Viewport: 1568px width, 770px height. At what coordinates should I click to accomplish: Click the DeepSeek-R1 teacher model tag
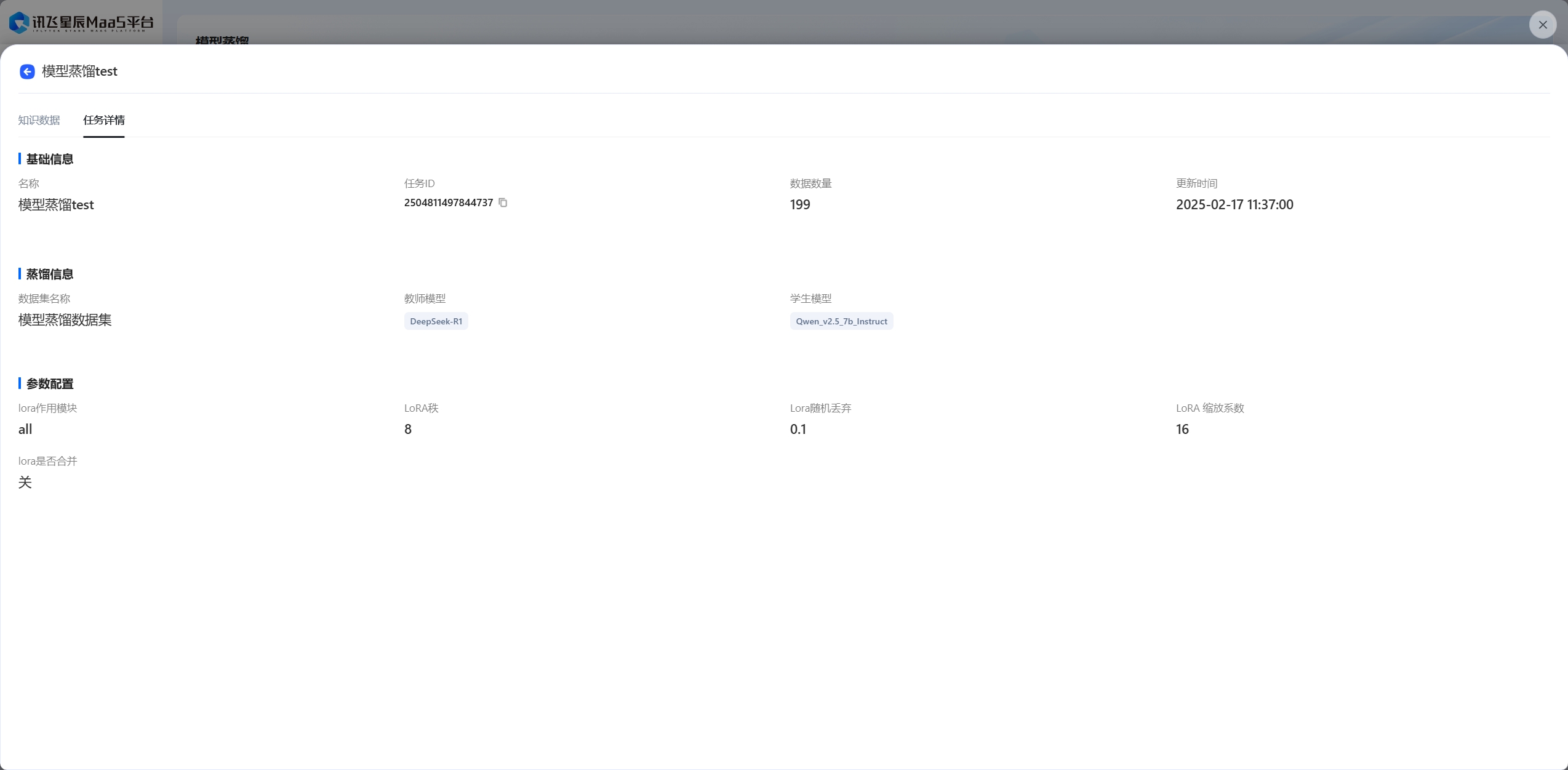pos(436,321)
